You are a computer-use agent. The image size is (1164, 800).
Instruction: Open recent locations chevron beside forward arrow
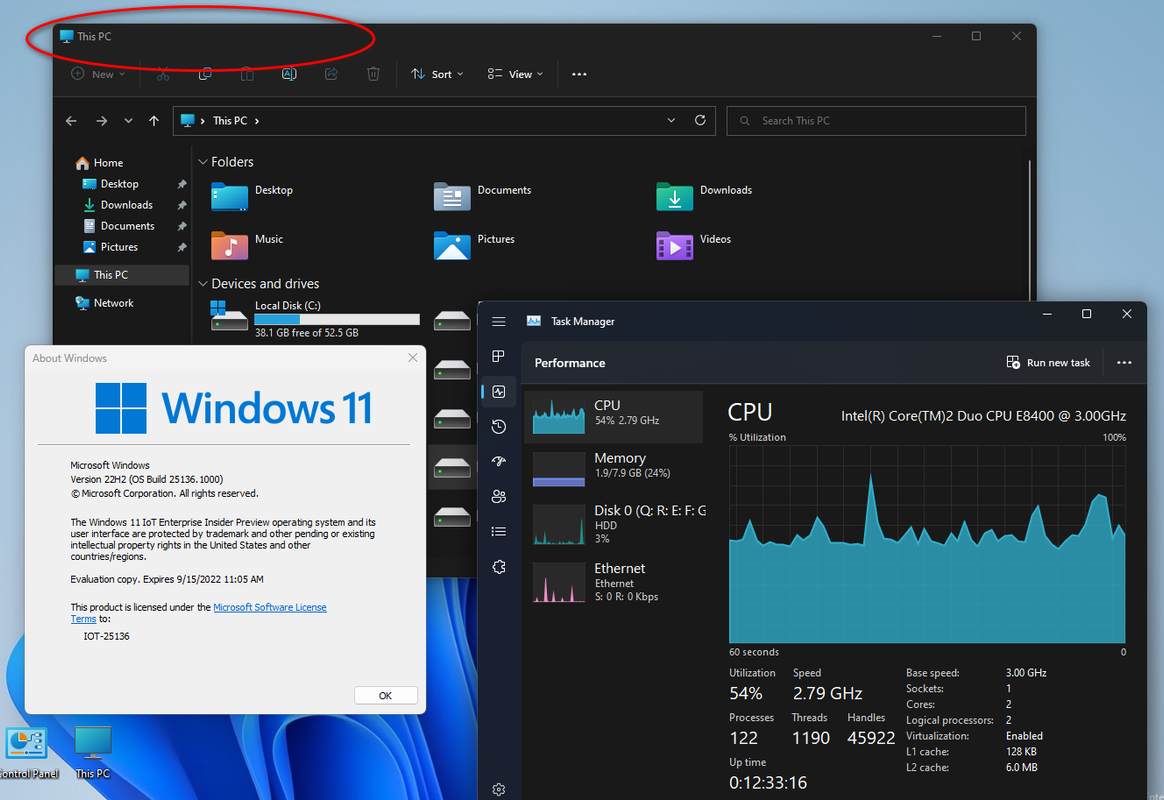click(128, 121)
